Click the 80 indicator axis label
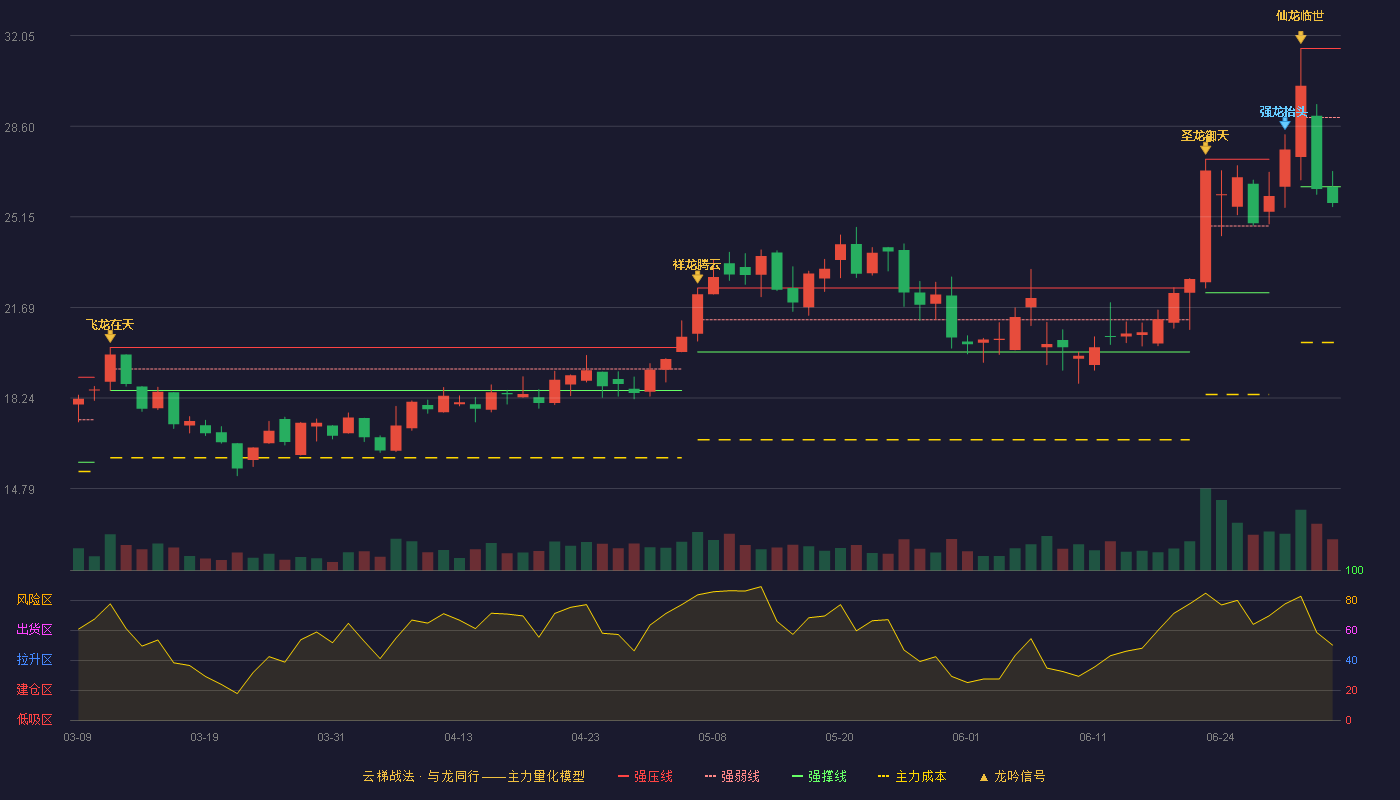The height and width of the screenshot is (800, 1400). click(x=1351, y=600)
